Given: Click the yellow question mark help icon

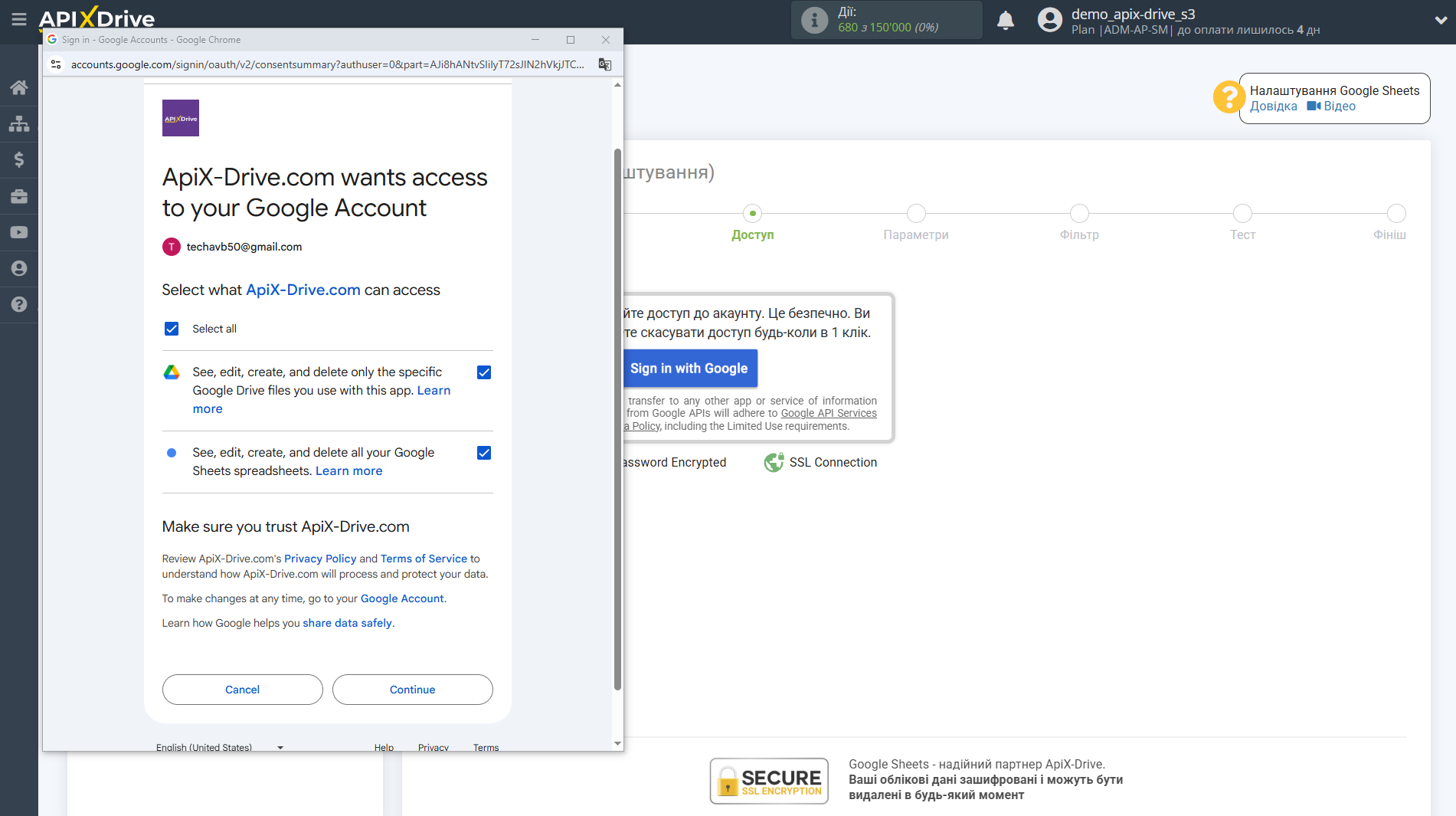Looking at the screenshot, I should (x=1228, y=97).
